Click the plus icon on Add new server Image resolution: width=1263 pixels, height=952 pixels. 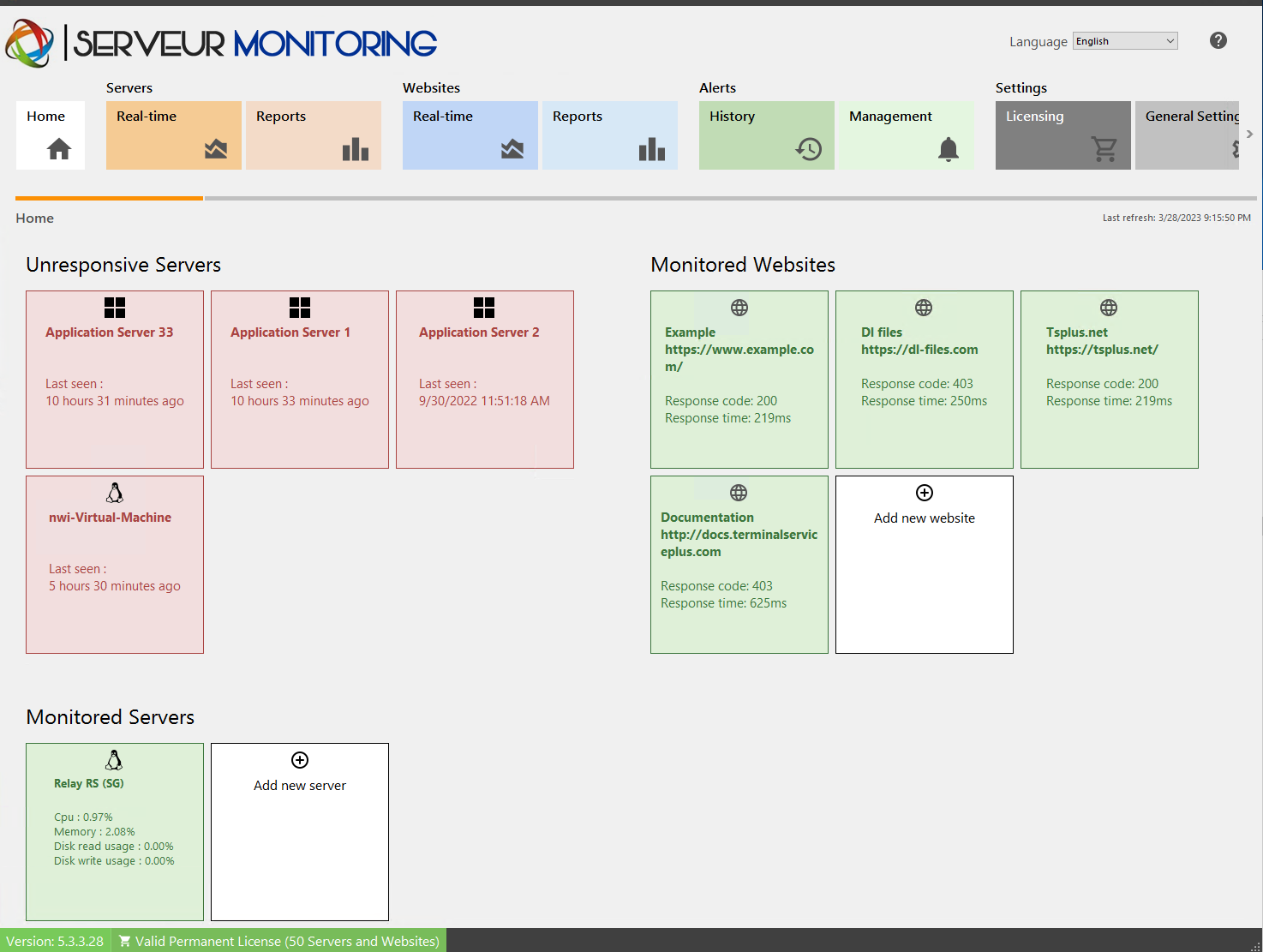(x=300, y=760)
